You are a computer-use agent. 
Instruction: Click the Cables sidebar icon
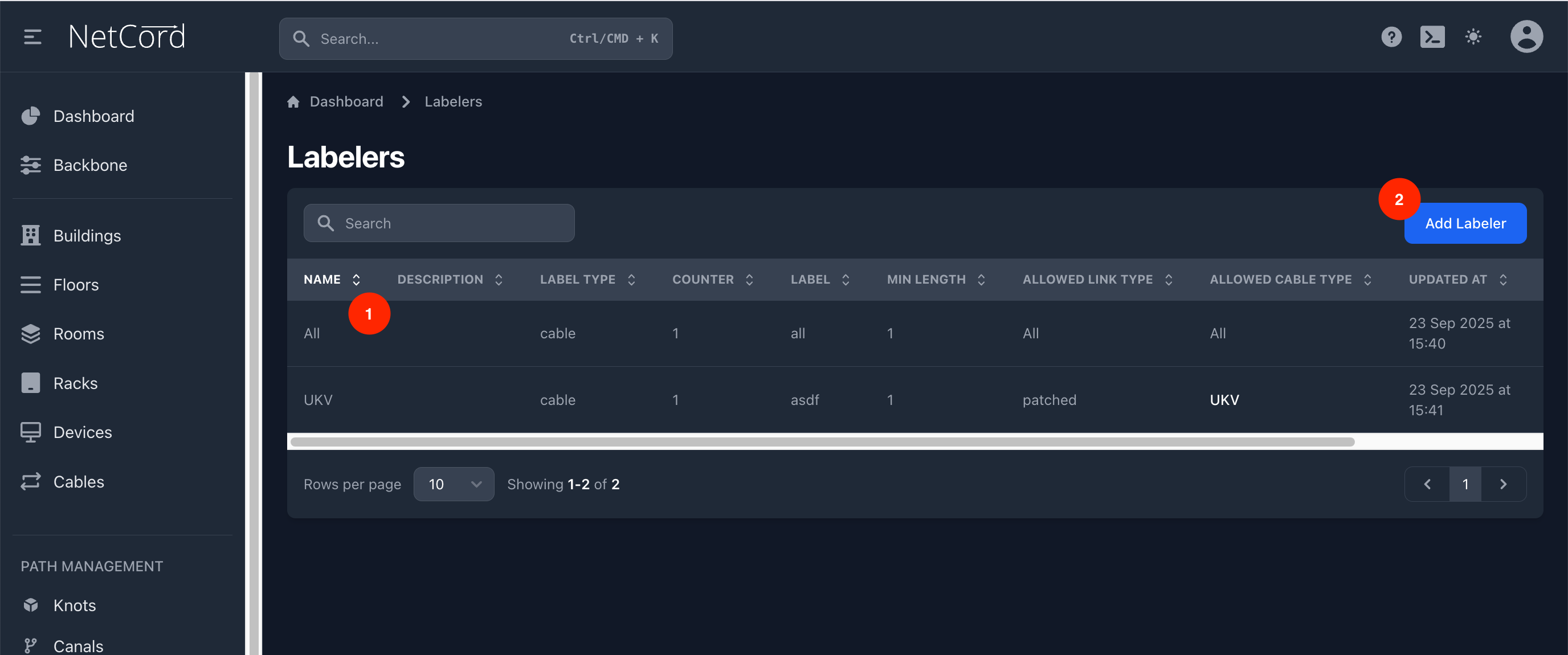click(x=30, y=481)
